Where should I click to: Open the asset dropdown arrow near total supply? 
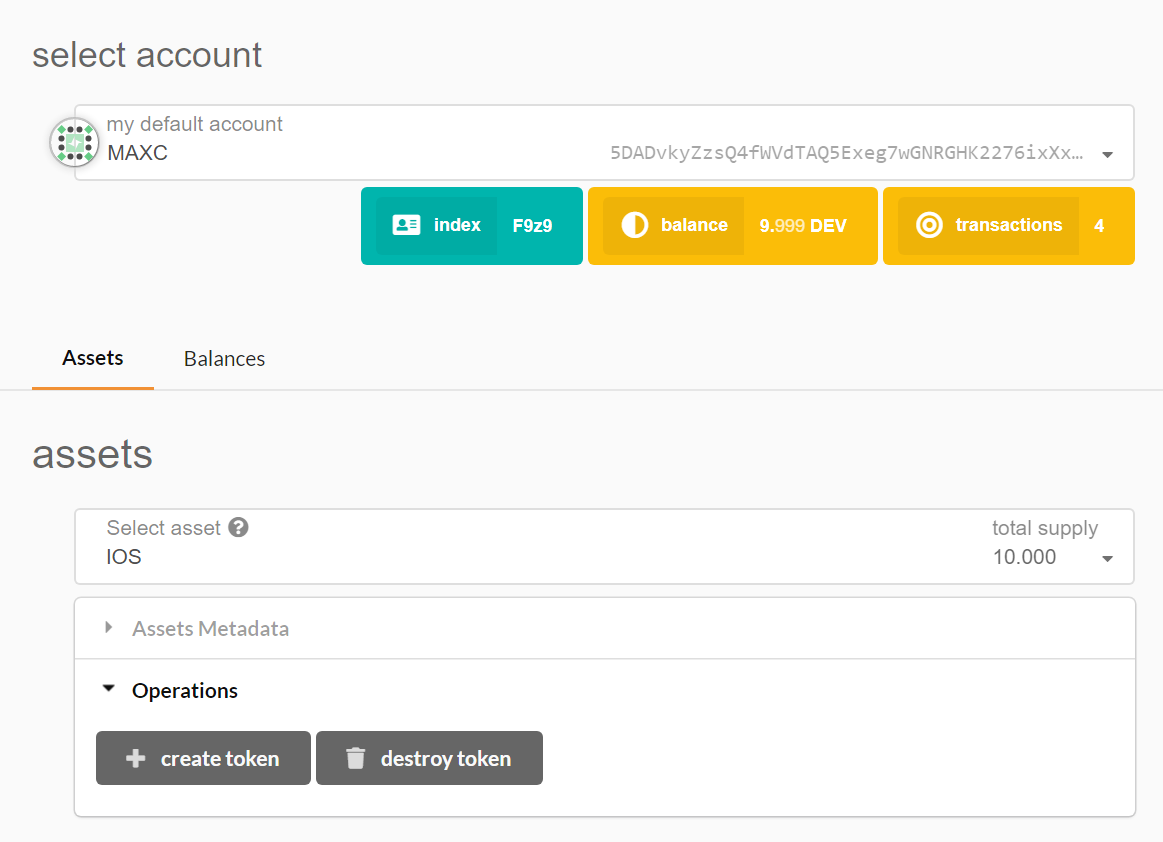point(1107,559)
